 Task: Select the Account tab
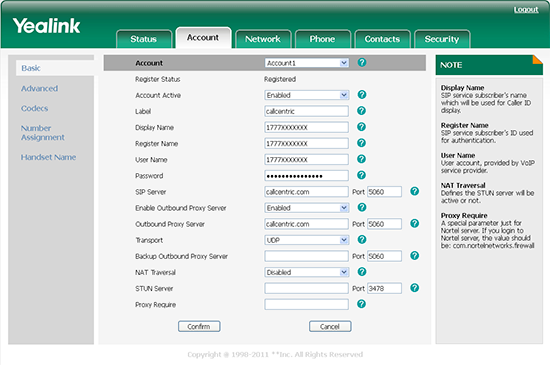(x=203, y=38)
